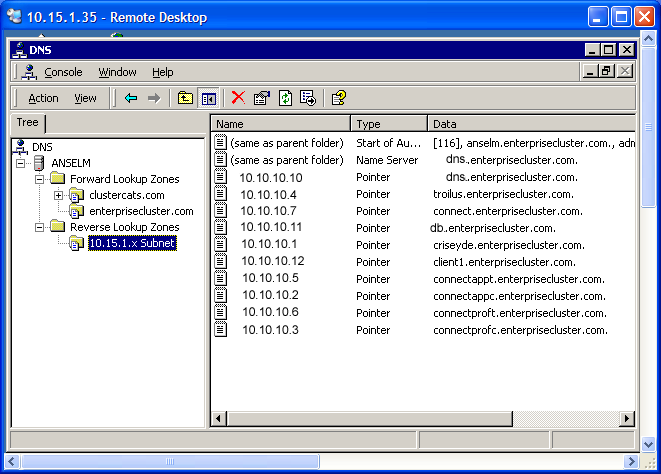The image size is (661, 474).
Task: Click record icon for 10.10.10.7
Action: coord(220,210)
